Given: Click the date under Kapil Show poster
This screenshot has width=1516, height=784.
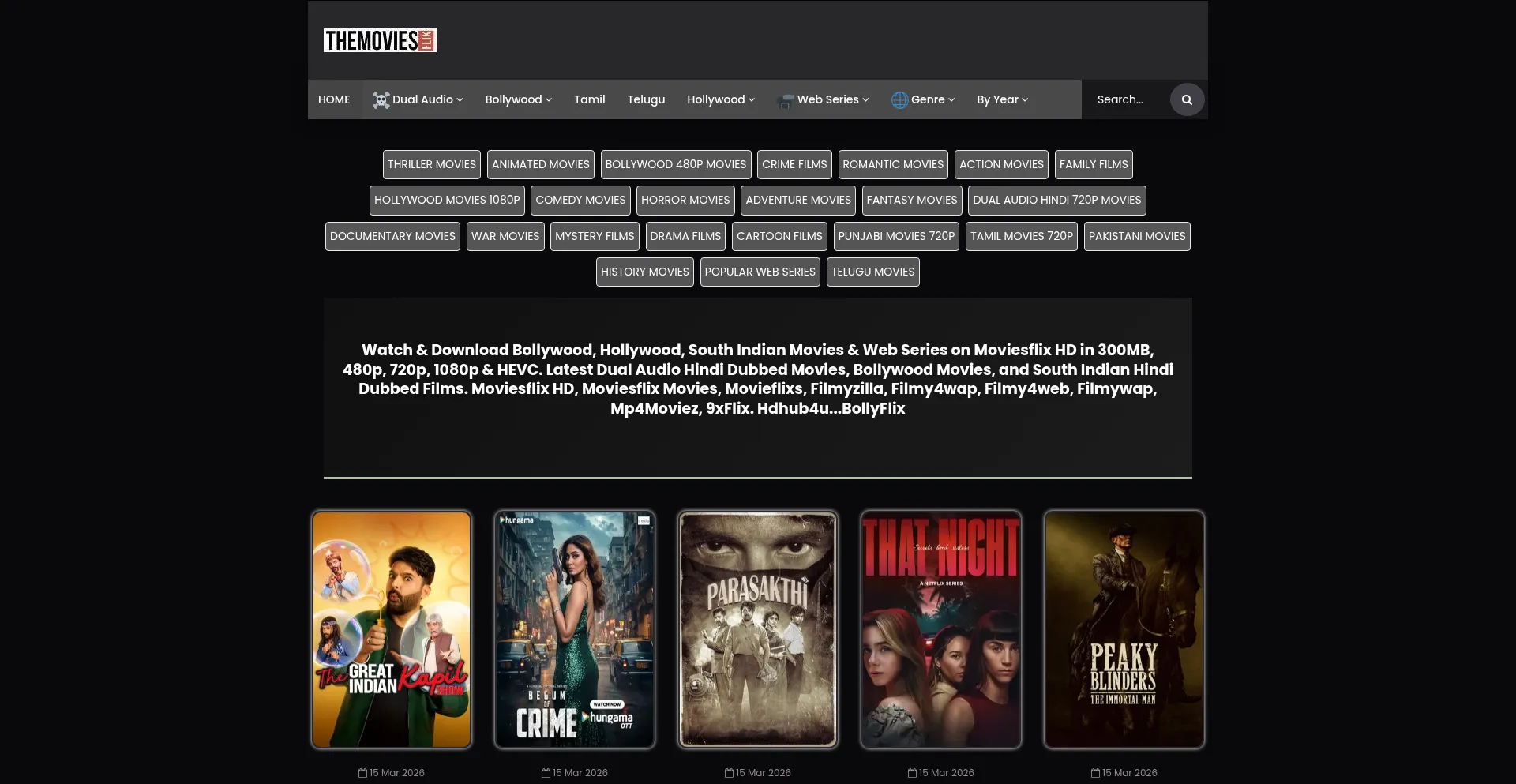Looking at the screenshot, I should tap(392, 773).
